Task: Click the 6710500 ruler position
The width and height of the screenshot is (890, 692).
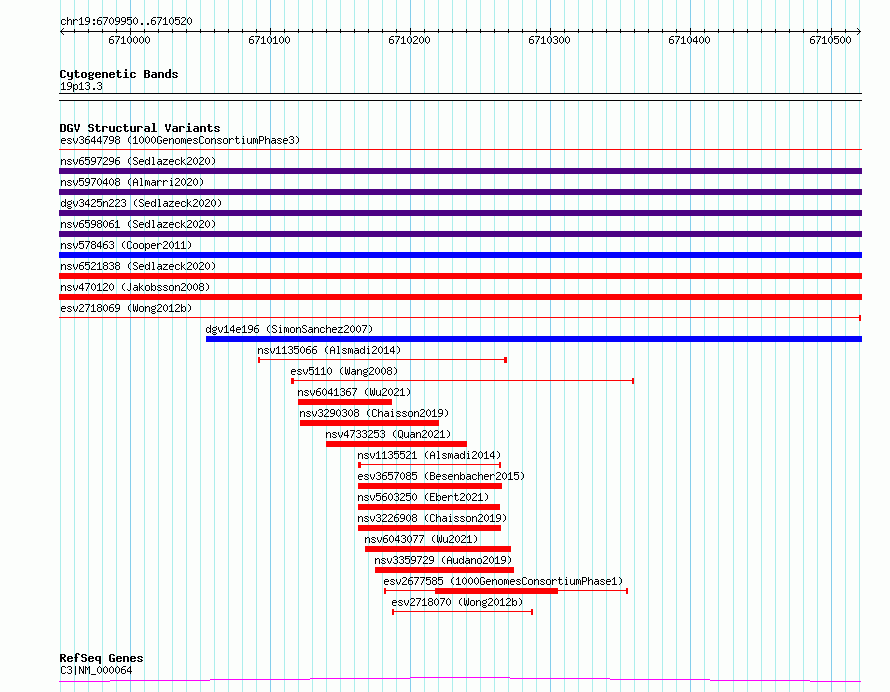Action: pyautogui.click(x=830, y=40)
